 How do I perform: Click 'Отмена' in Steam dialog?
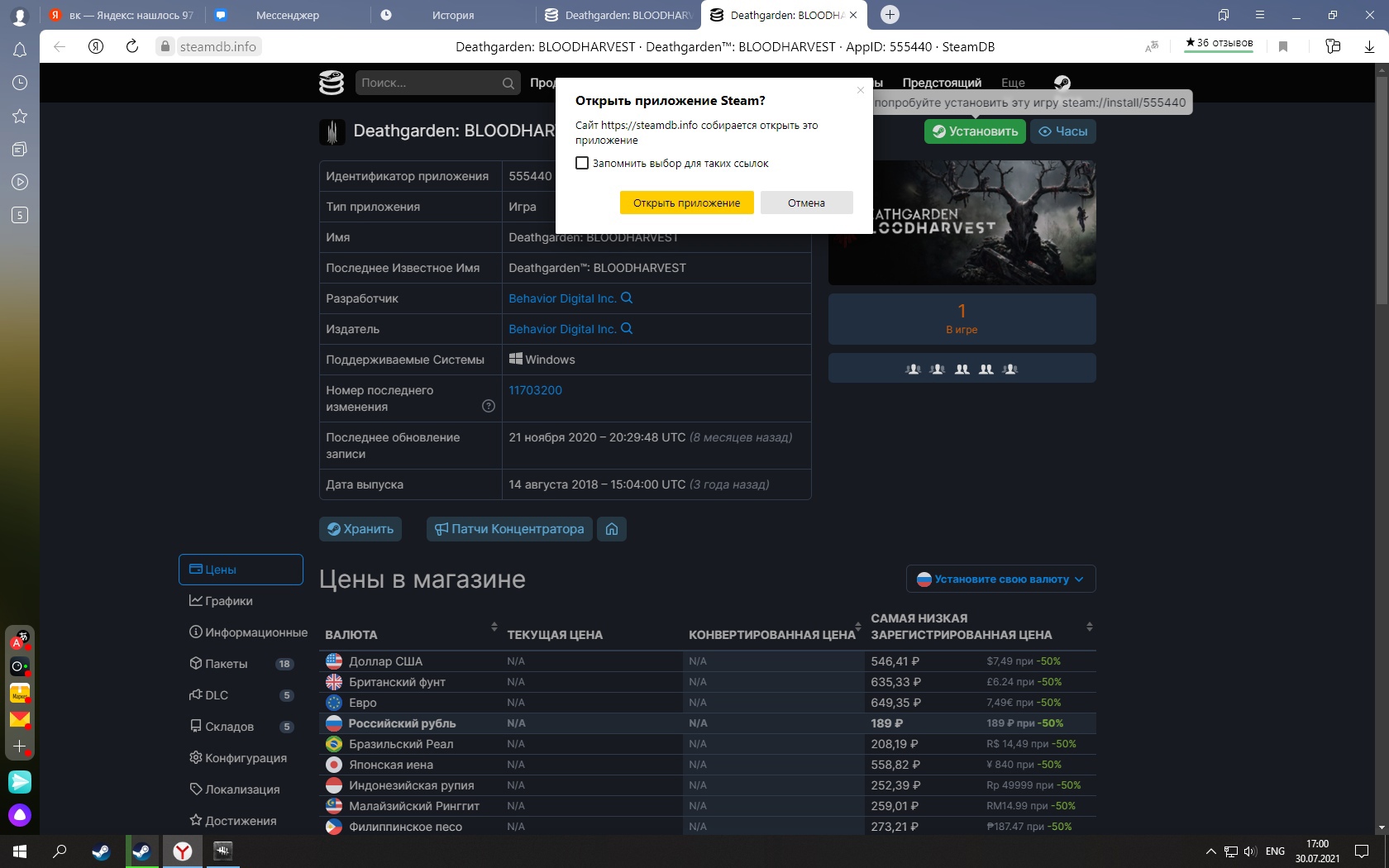(806, 203)
